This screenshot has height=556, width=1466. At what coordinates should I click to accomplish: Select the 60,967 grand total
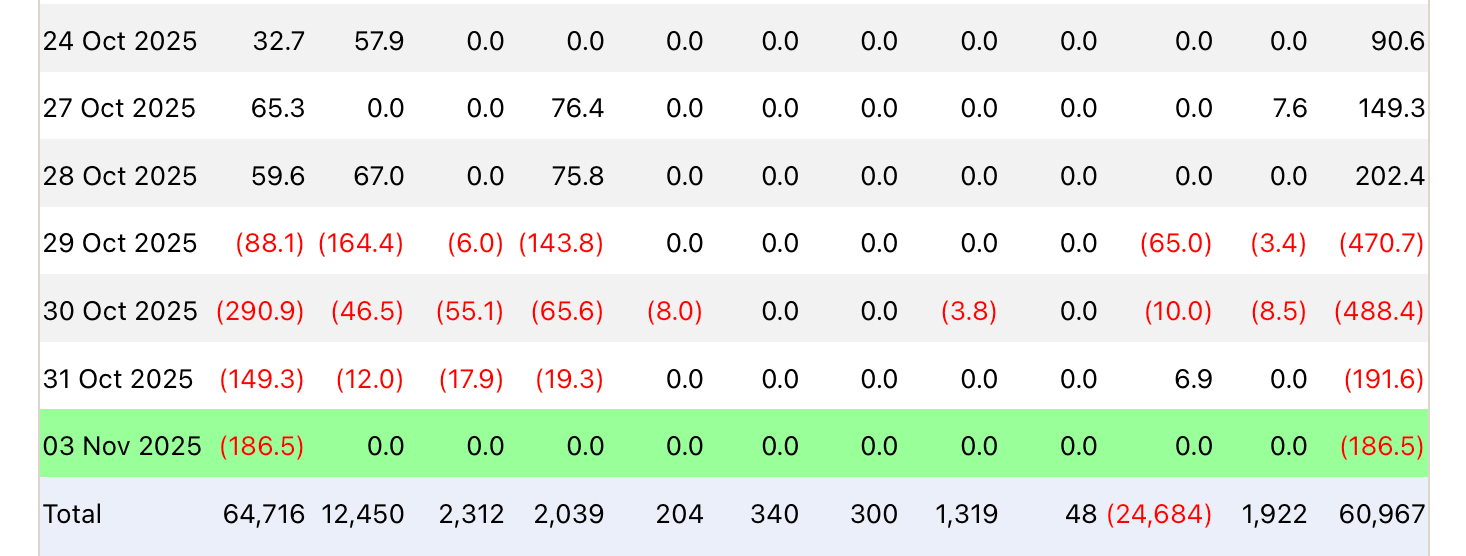click(x=1382, y=514)
